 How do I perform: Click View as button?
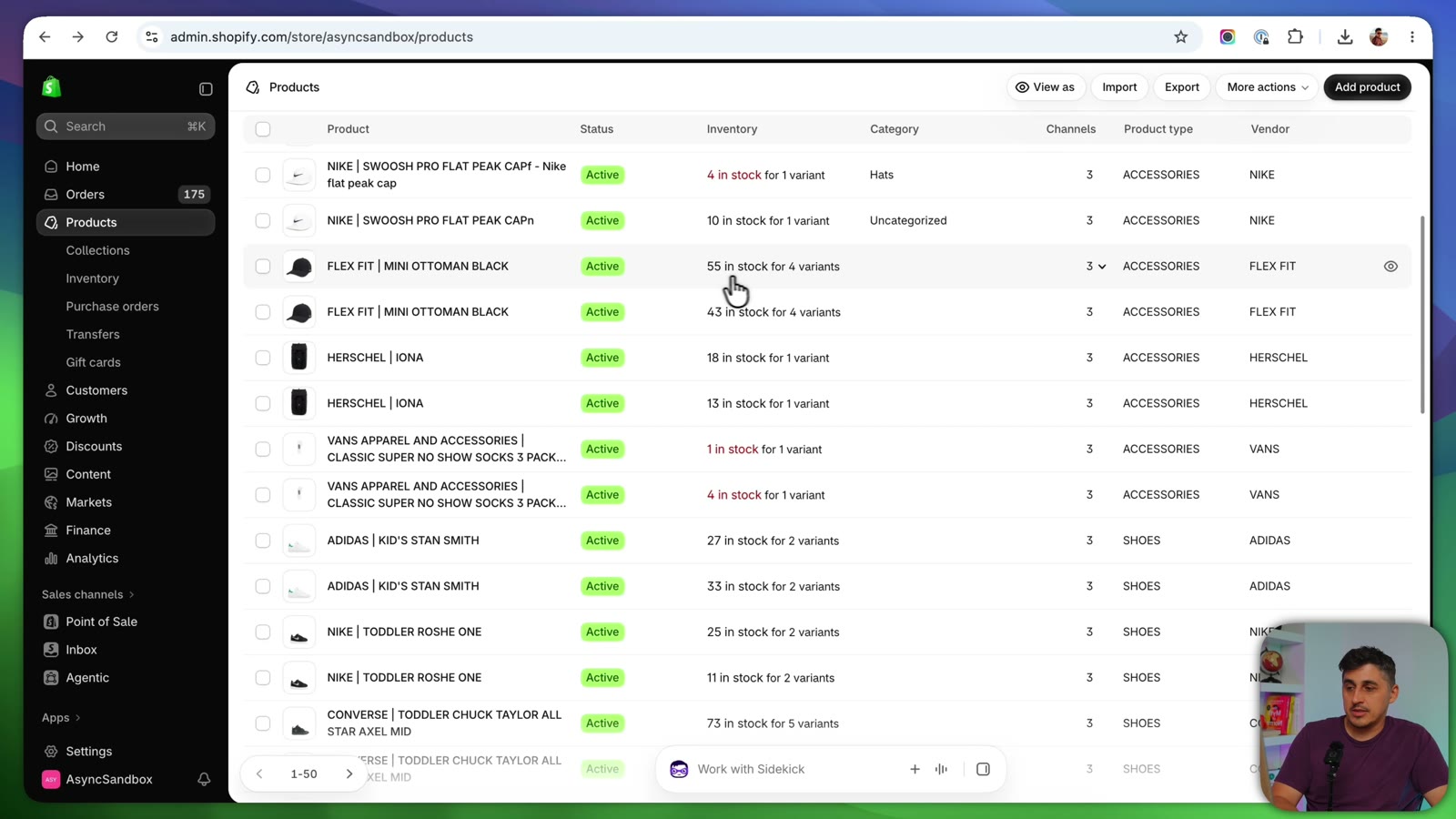click(x=1045, y=87)
